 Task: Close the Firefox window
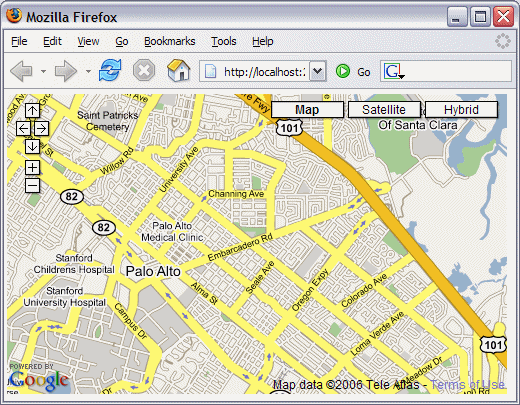(x=504, y=17)
